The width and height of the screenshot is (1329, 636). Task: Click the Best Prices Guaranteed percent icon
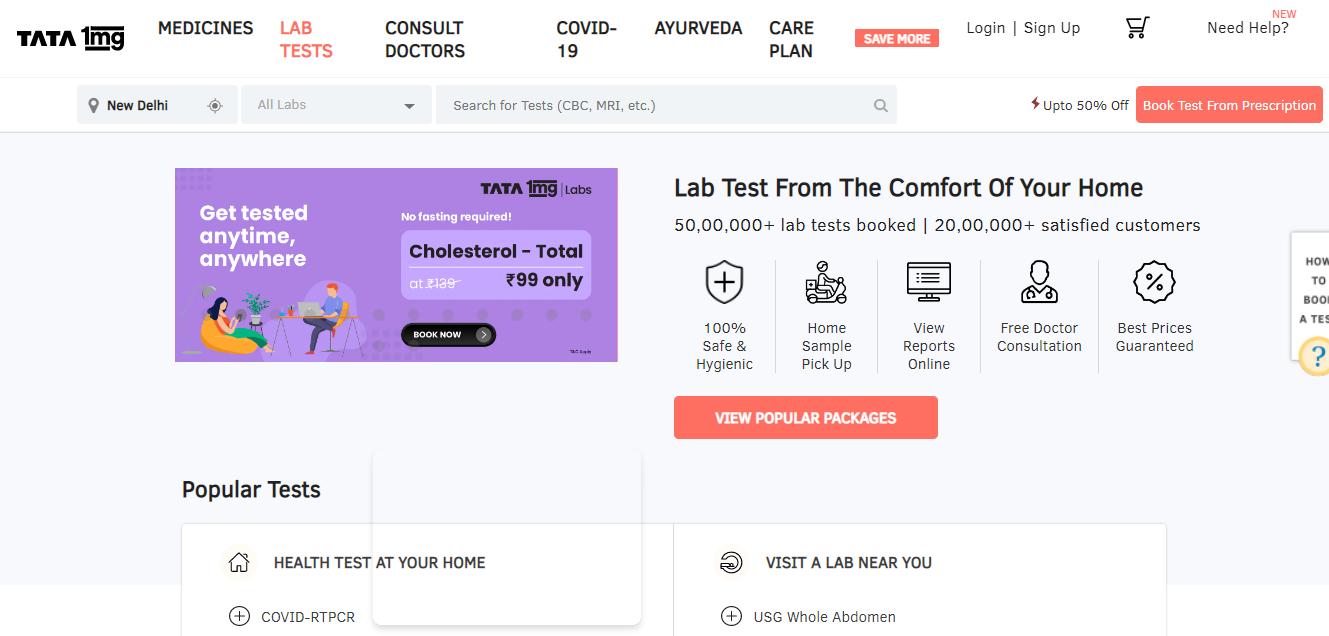coord(1154,282)
